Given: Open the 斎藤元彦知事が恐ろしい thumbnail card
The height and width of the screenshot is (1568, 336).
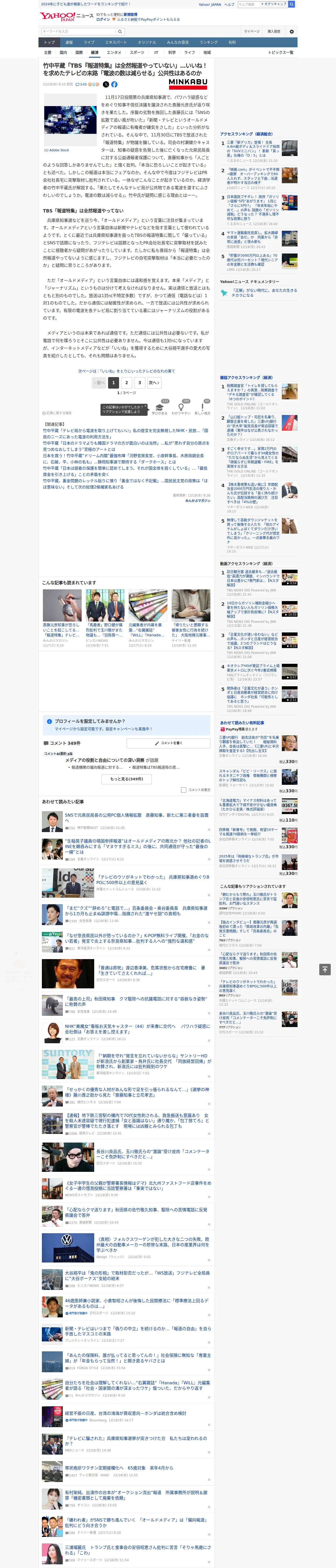Looking at the screenshot, I should 62,618.
